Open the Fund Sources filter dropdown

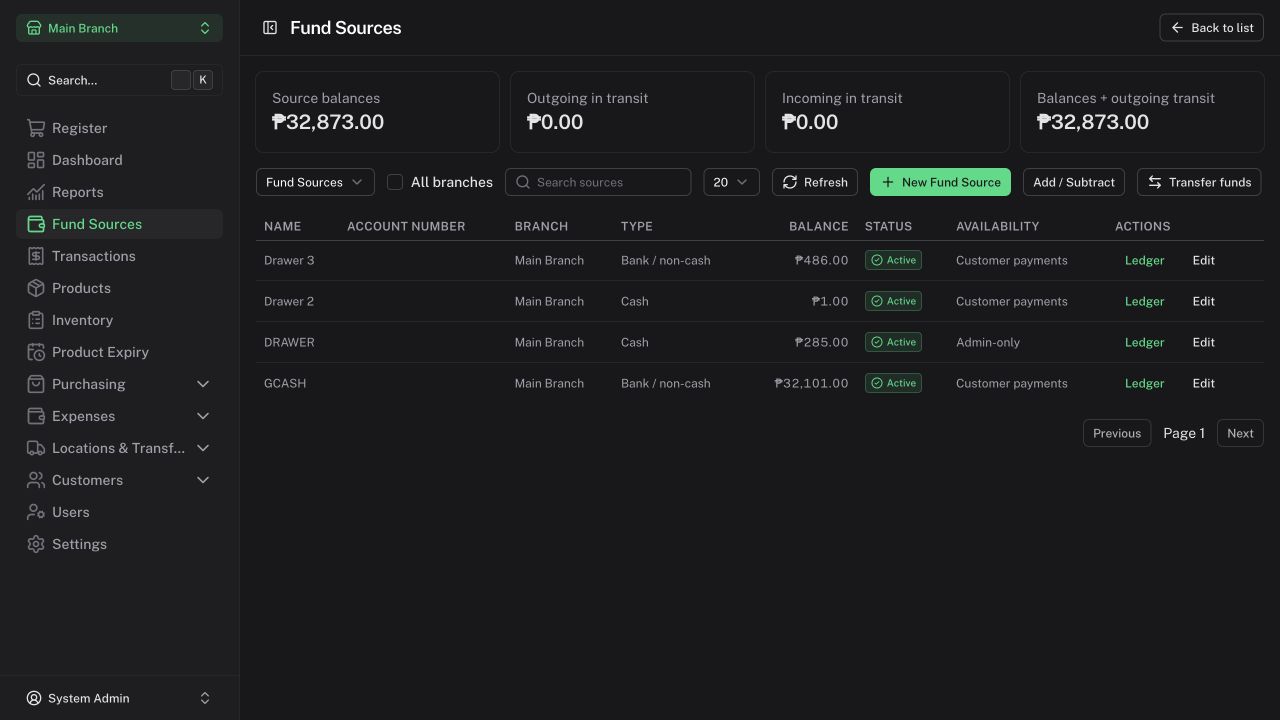[315, 182]
